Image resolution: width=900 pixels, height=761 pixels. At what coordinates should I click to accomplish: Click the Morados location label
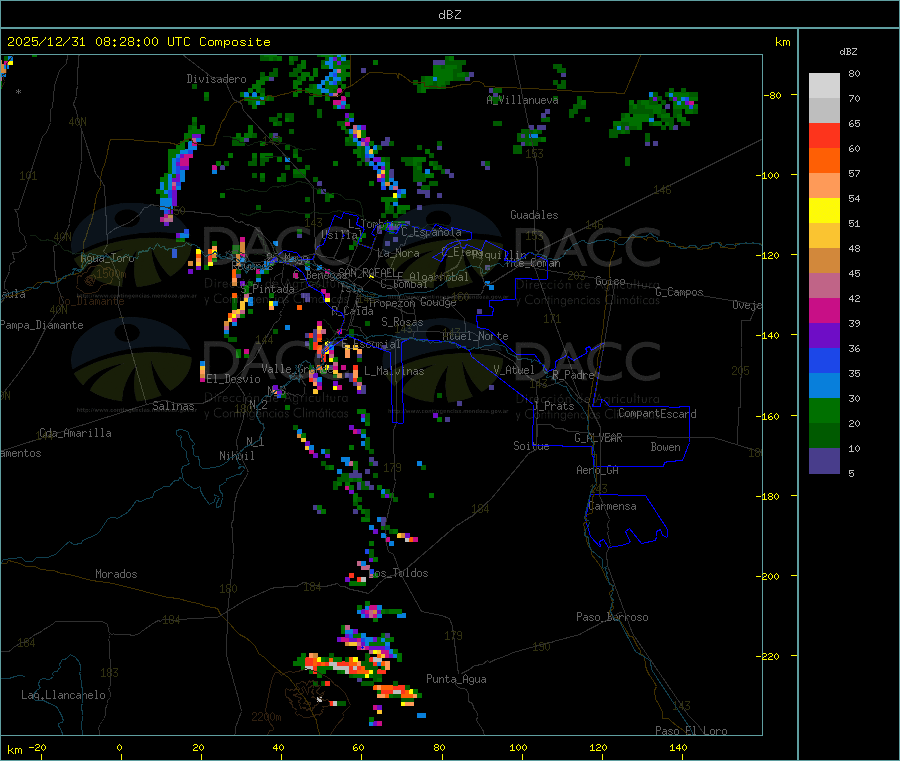click(x=116, y=574)
